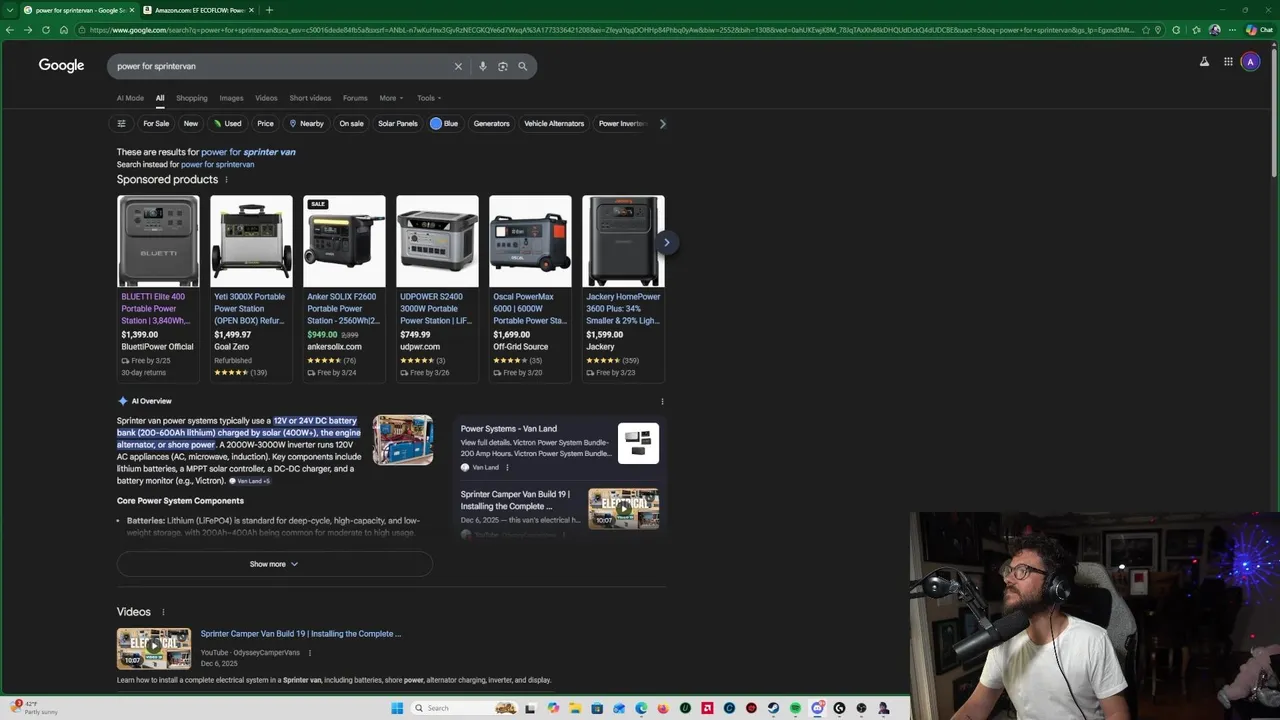The width and height of the screenshot is (1280, 720).
Task: Toggle the Generators filter chip
Action: (x=491, y=124)
